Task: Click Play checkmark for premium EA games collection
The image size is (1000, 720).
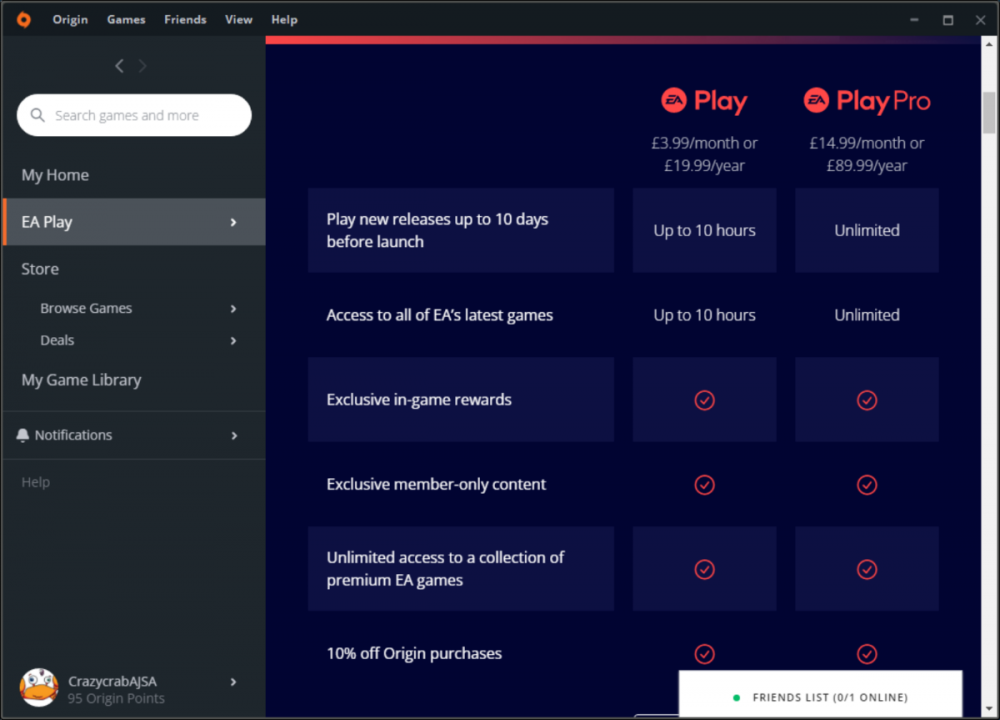Action: pos(704,569)
